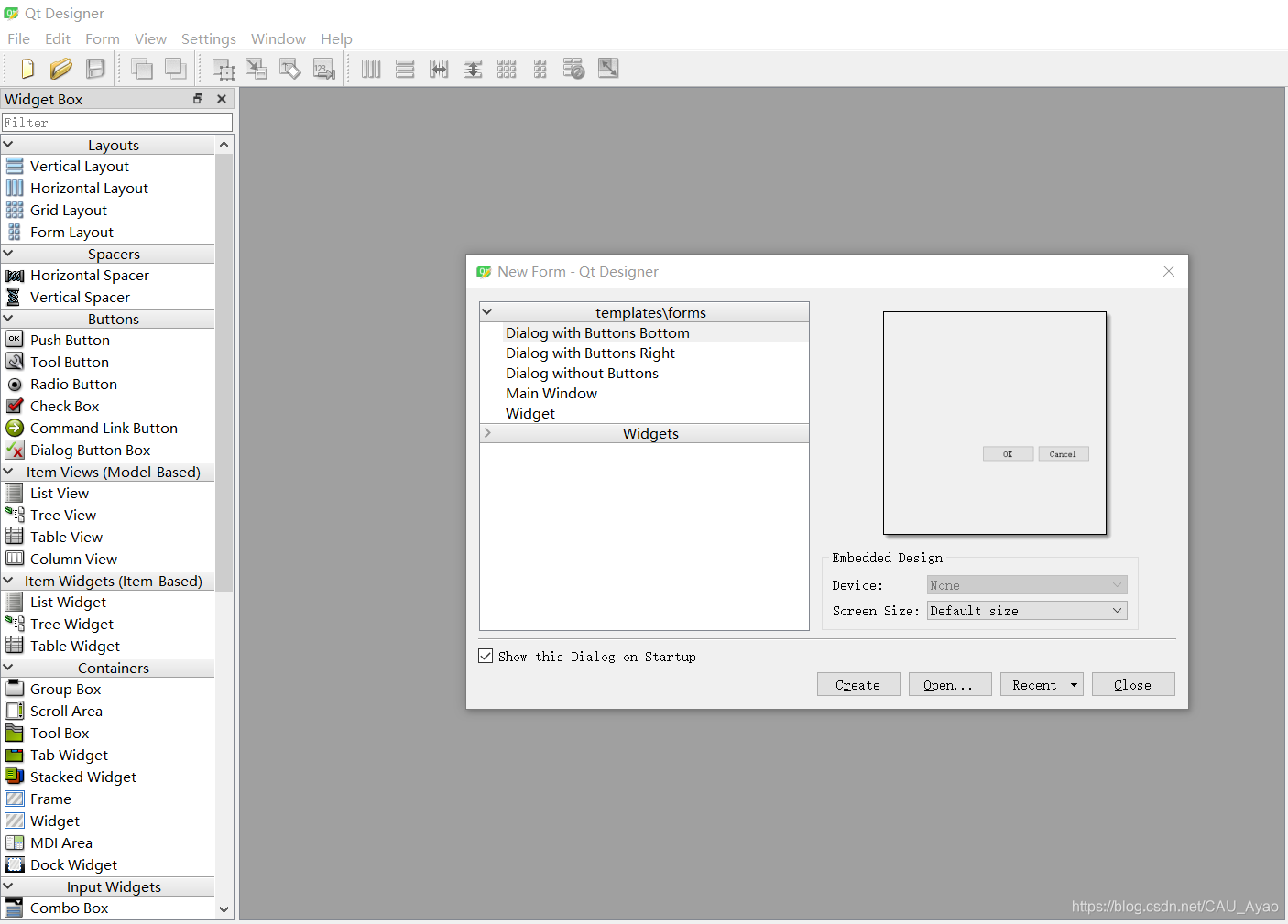Select Horizontal Spacer in Widget Box
Screen dimensions: 1288x924
click(x=89, y=275)
